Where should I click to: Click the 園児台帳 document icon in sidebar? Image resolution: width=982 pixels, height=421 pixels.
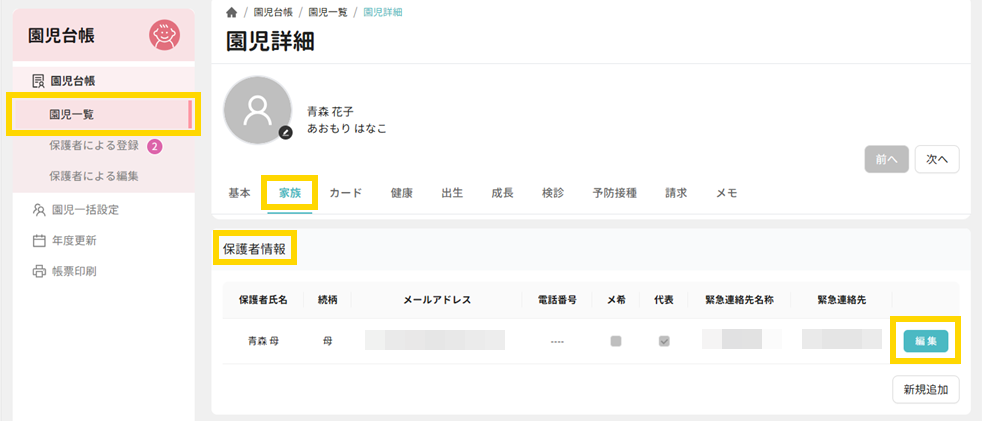click(x=38, y=81)
